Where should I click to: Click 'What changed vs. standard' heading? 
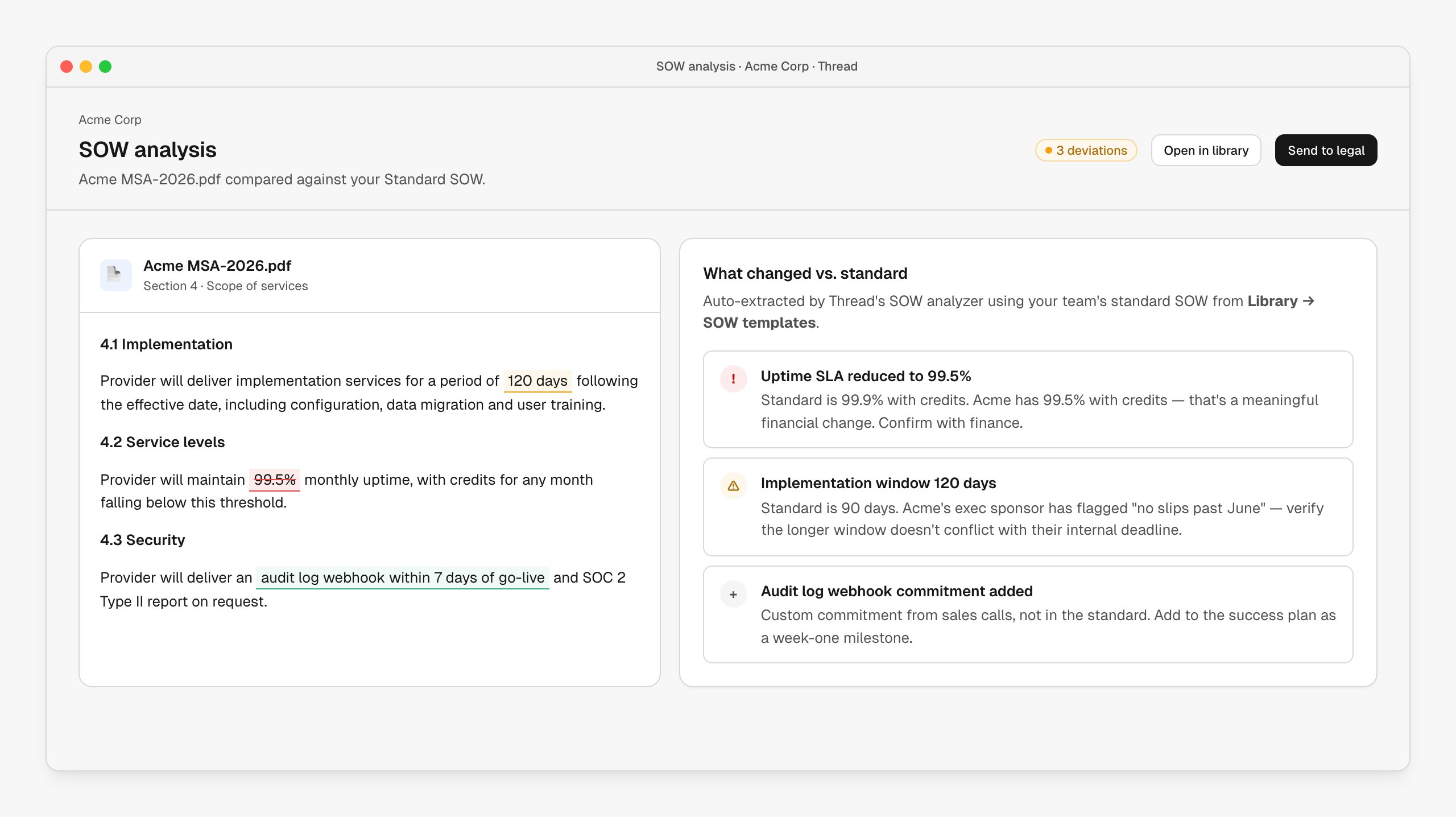coord(805,273)
